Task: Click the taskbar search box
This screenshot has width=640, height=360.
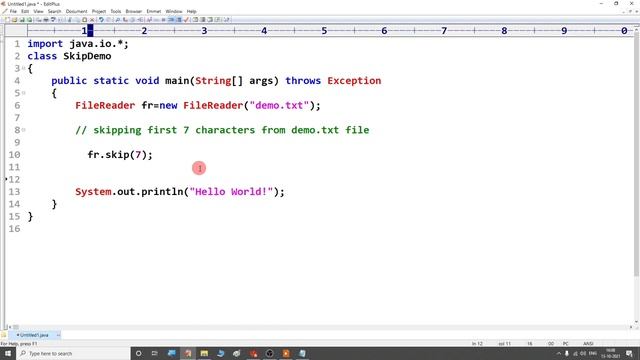Action: (x=73, y=353)
